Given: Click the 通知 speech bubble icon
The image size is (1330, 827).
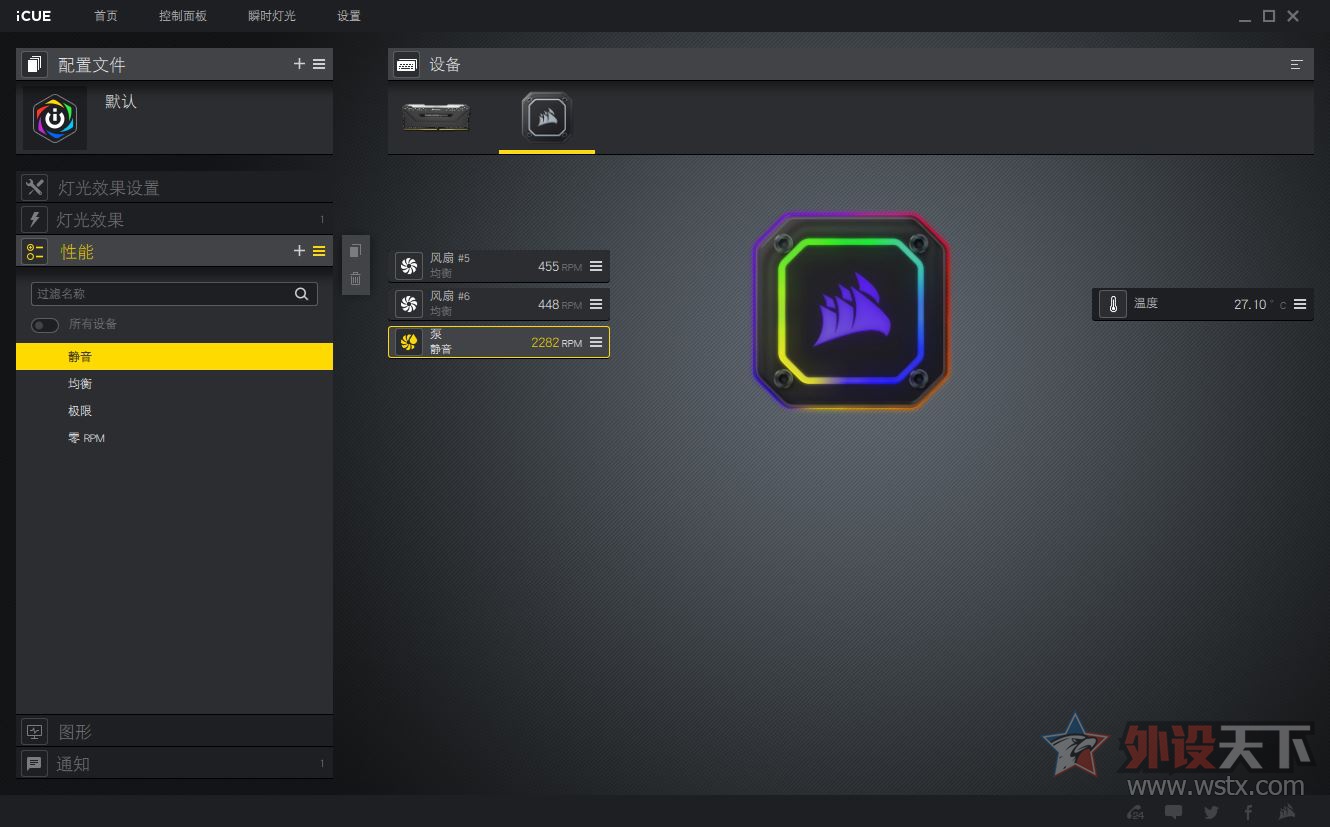Looking at the screenshot, I should pyautogui.click(x=35, y=763).
